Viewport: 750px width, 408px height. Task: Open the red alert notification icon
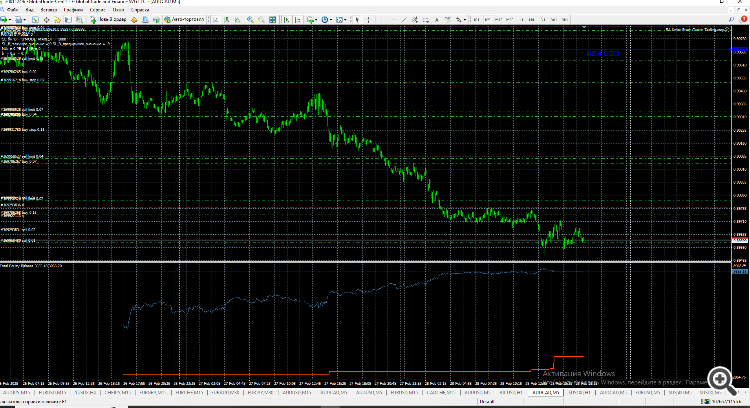(x=744, y=19)
